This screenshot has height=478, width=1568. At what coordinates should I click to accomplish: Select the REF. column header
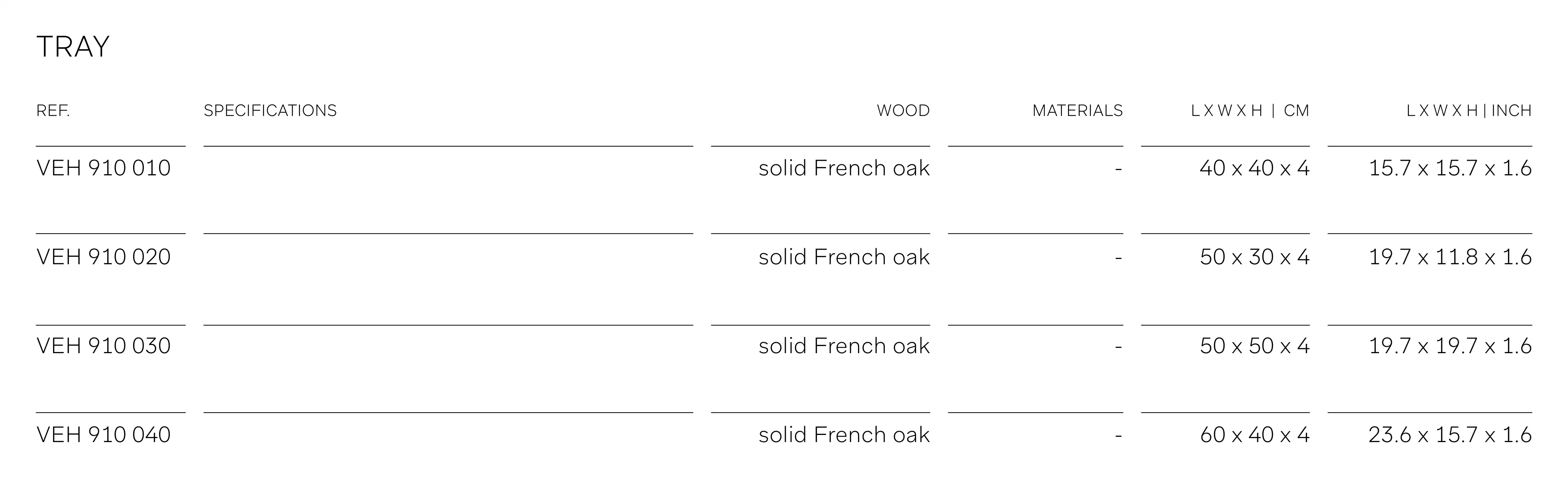coord(53,111)
